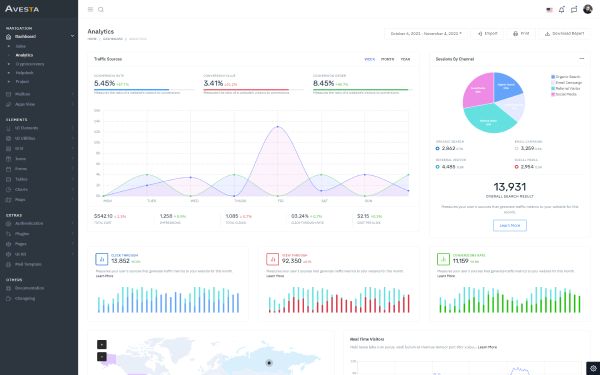This screenshot has width=600, height=375.
Task: Toggle Organic Search legend swatch
Action: tap(553, 77)
